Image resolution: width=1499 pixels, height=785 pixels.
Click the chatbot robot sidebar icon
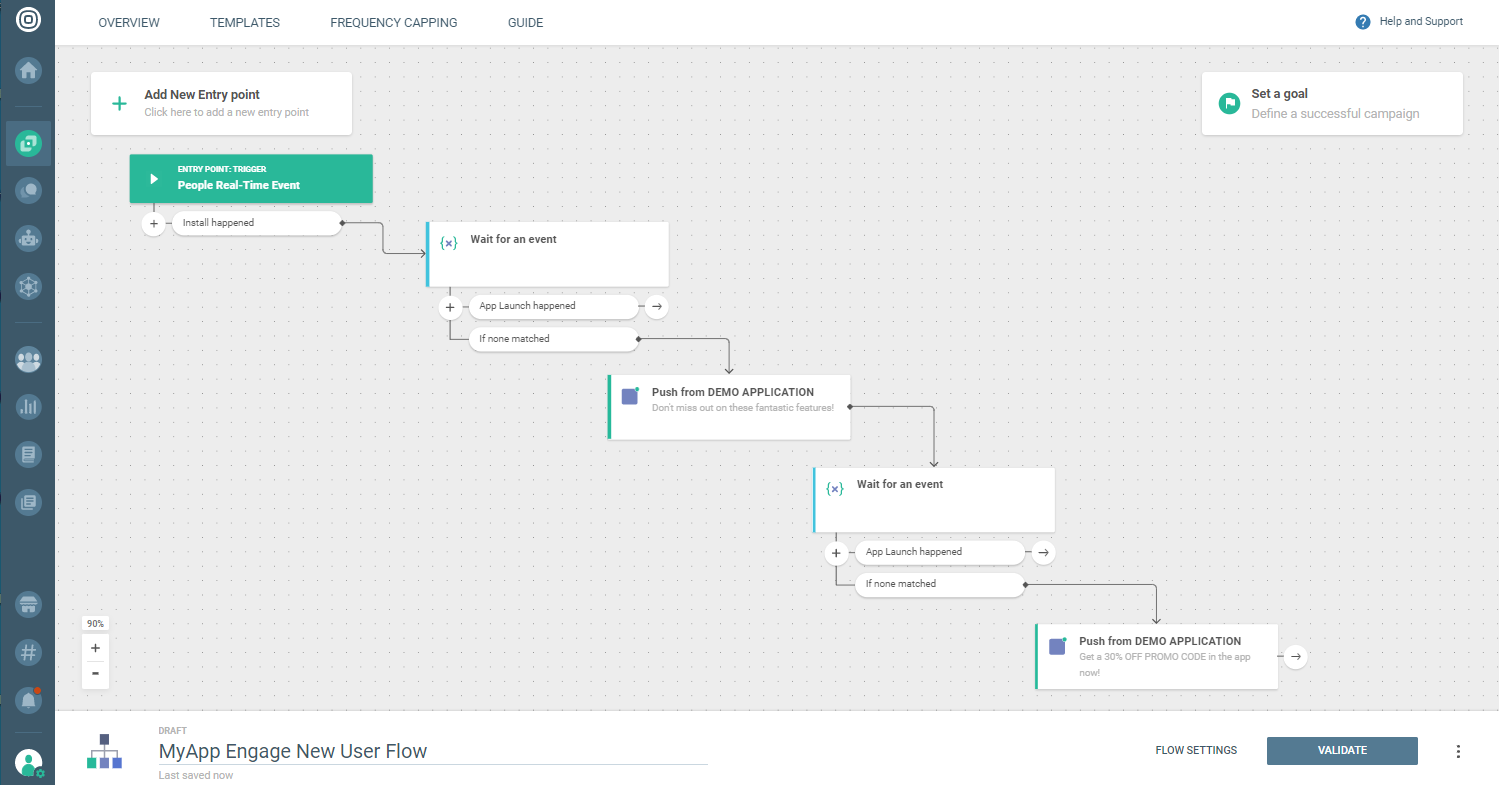[28, 238]
